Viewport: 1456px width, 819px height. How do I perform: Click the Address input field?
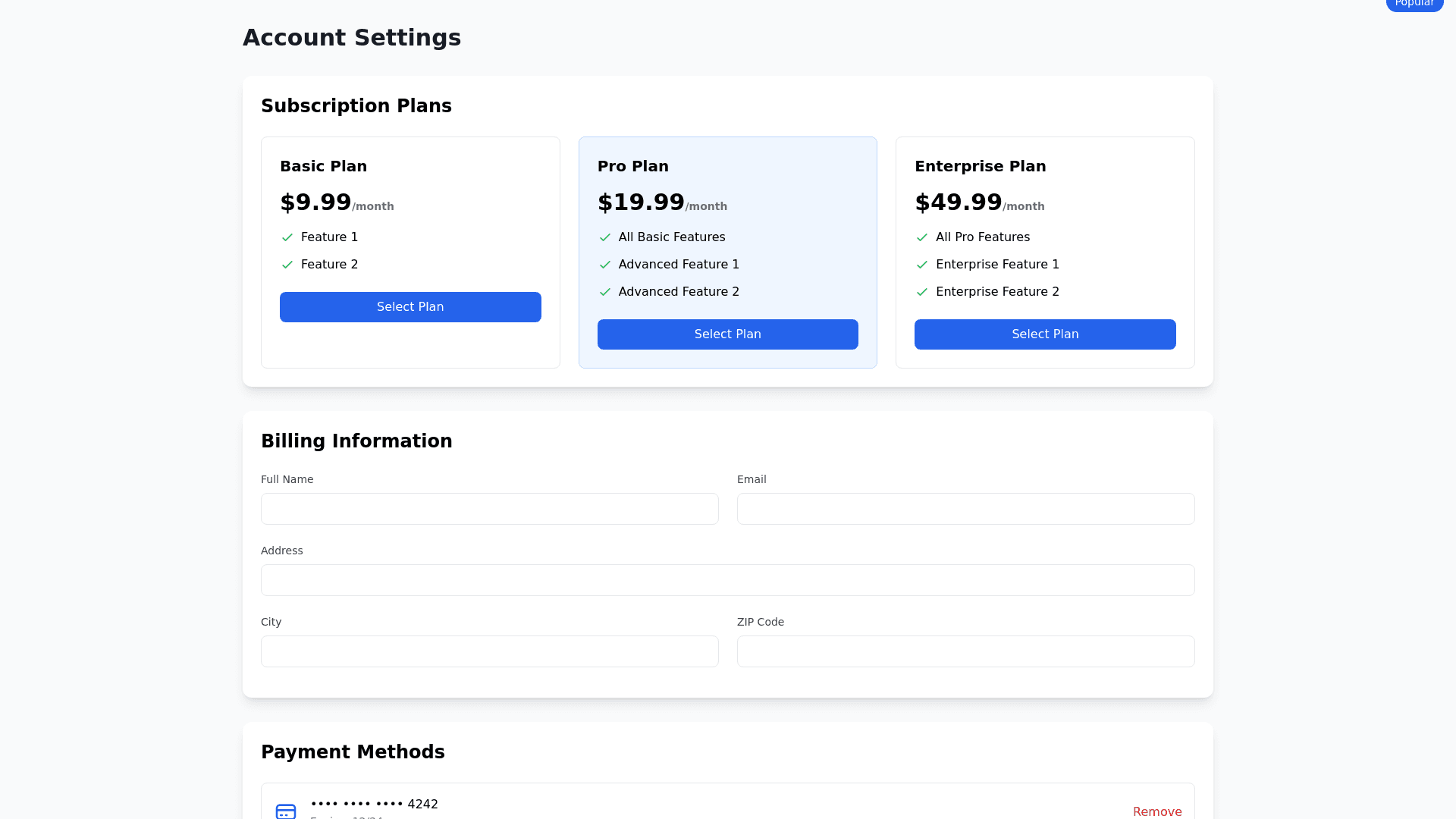pos(727,580)
